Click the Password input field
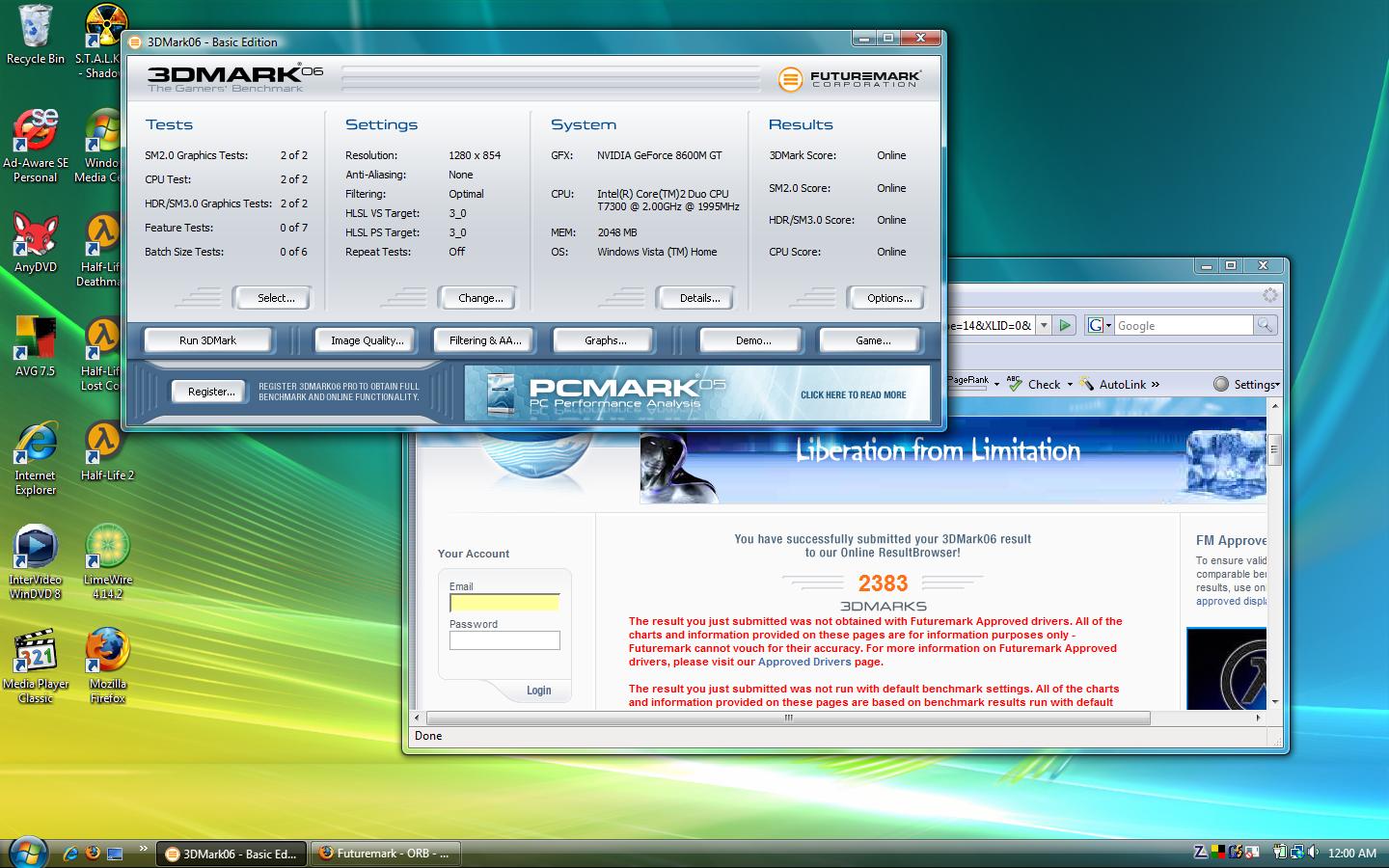Screen dimensions: 1389x868 click(x=504, y=640)
